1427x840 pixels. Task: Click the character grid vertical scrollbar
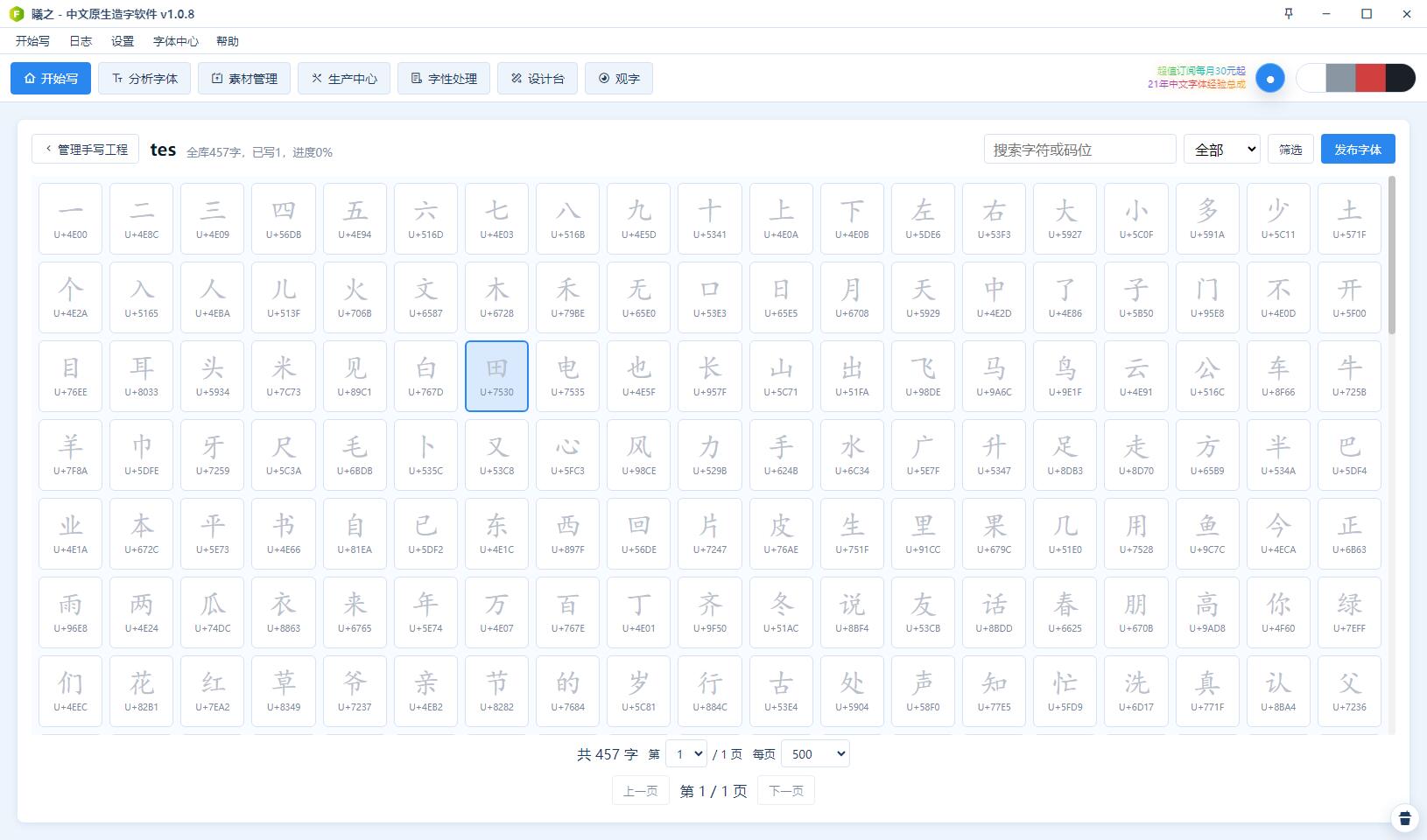[1392, 255]
